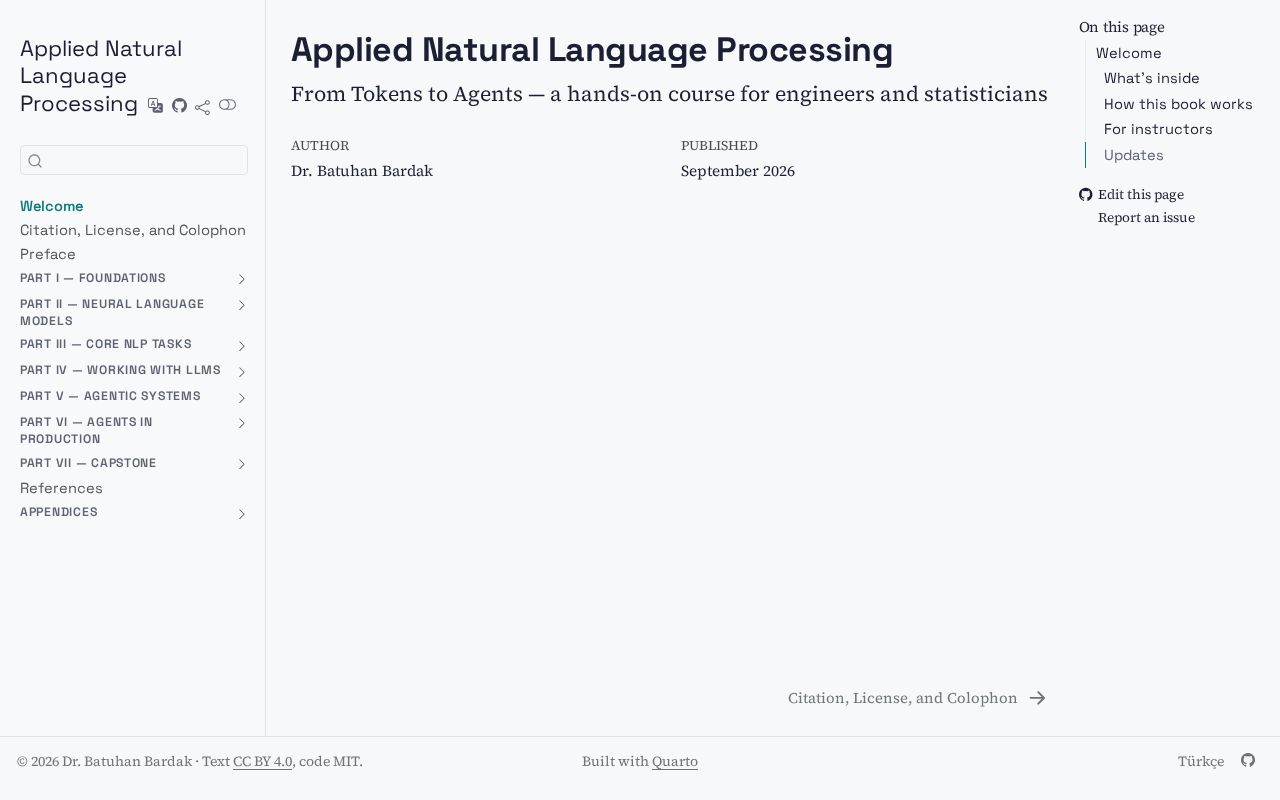Toggle dark mode switch in sidebar header

228,105
